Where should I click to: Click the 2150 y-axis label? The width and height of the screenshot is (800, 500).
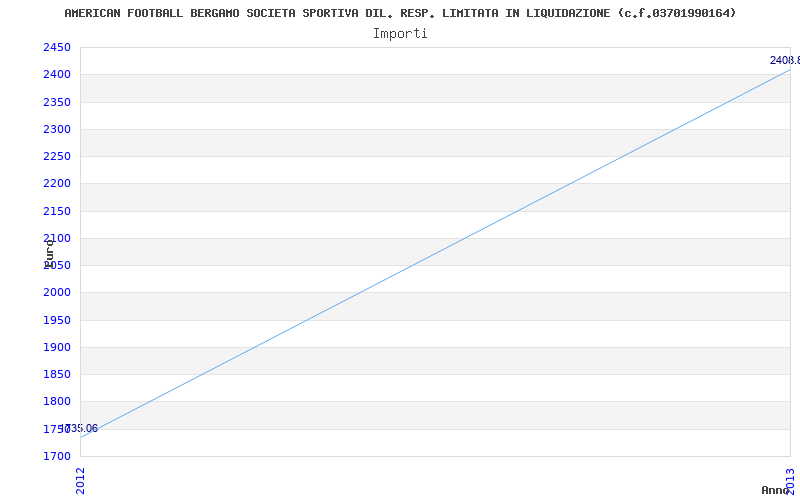point(57,211)
